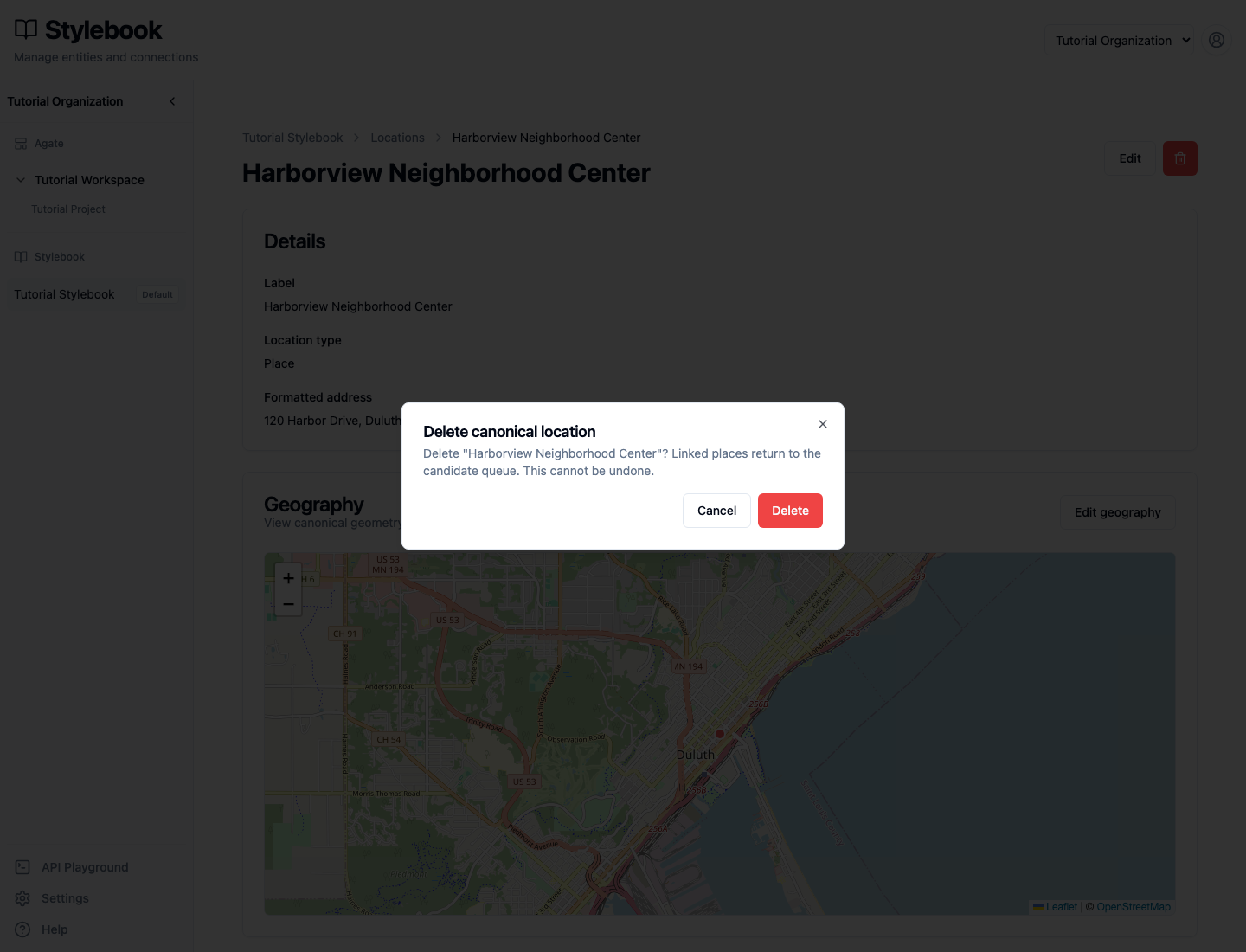Confirm deletion with the red Delete button
This screenshot has width=1246, height=952.
point(790,511)
